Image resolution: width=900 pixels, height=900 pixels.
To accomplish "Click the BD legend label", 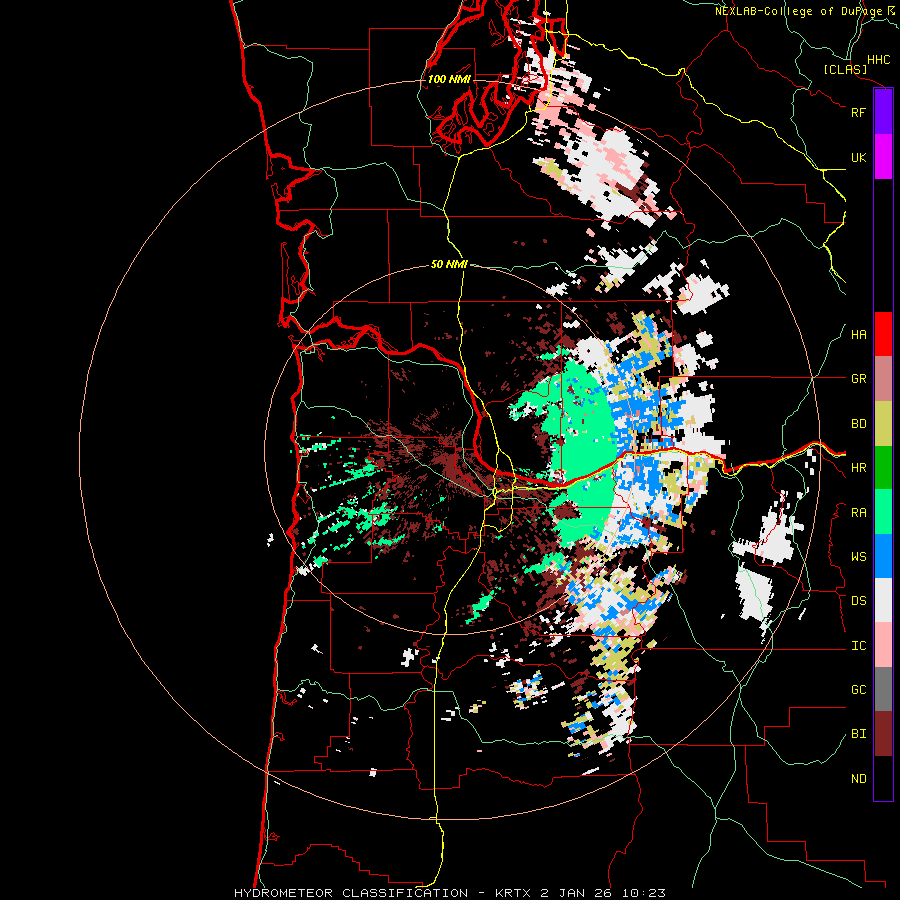I will 858,424.
